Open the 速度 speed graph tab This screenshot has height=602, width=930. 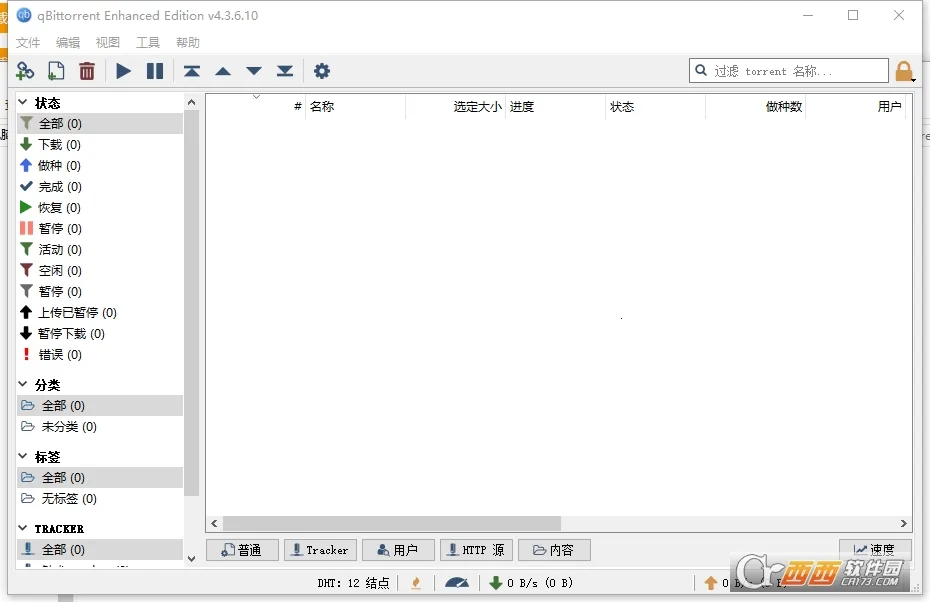pos(875,549)
